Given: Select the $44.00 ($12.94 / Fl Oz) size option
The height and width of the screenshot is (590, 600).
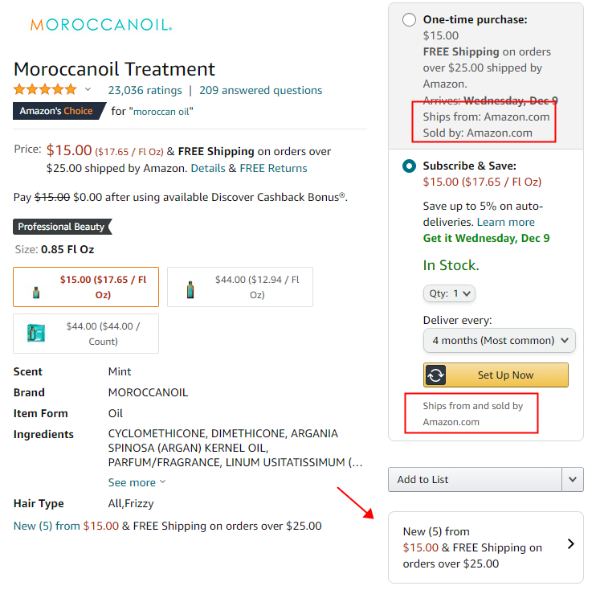Looking at the screenshot, I should tap(239, 287).
